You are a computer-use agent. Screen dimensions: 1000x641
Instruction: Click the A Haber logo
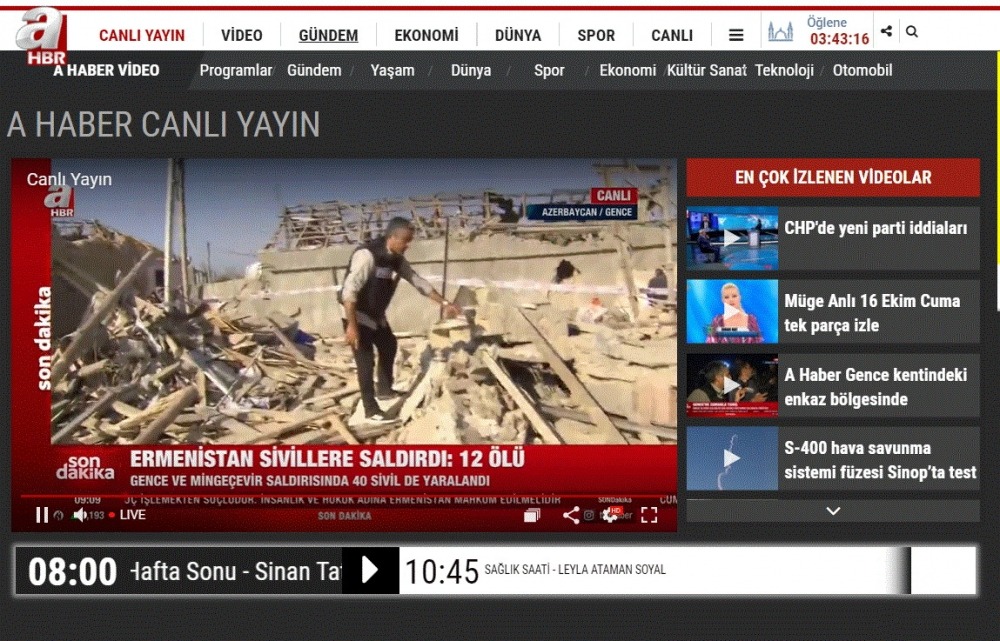[41, 34]
